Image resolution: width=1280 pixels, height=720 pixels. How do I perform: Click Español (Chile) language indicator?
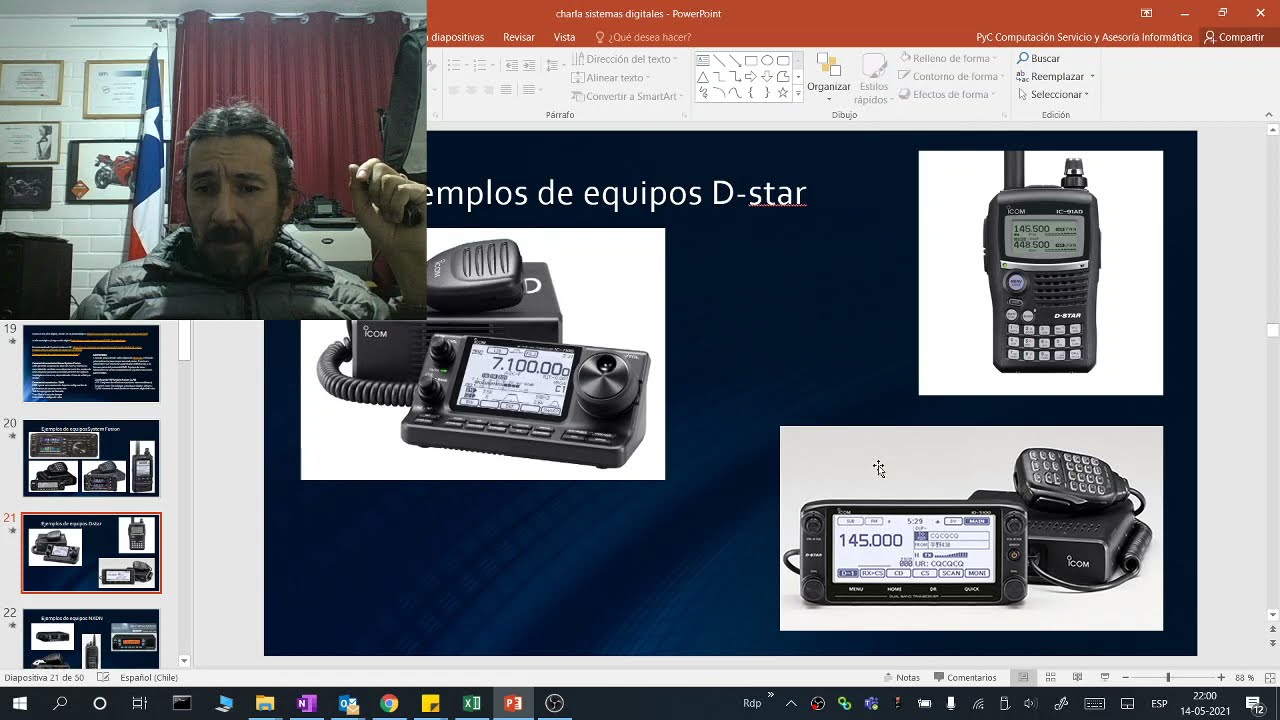[x=149, y=677]
